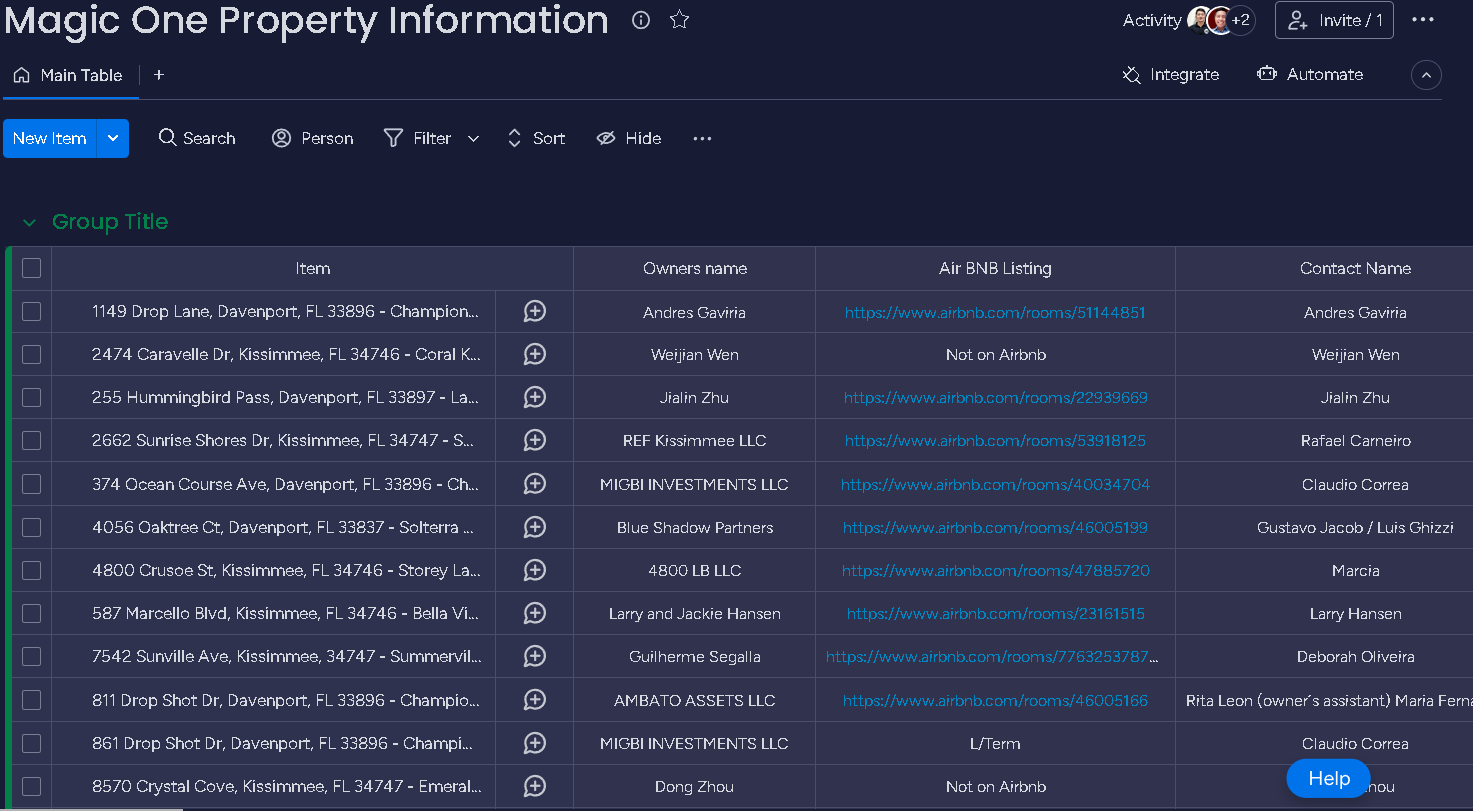Click the Air BNB Listing column header
This screenshot has height=811, width=1473.
click(x=995, y=268)
